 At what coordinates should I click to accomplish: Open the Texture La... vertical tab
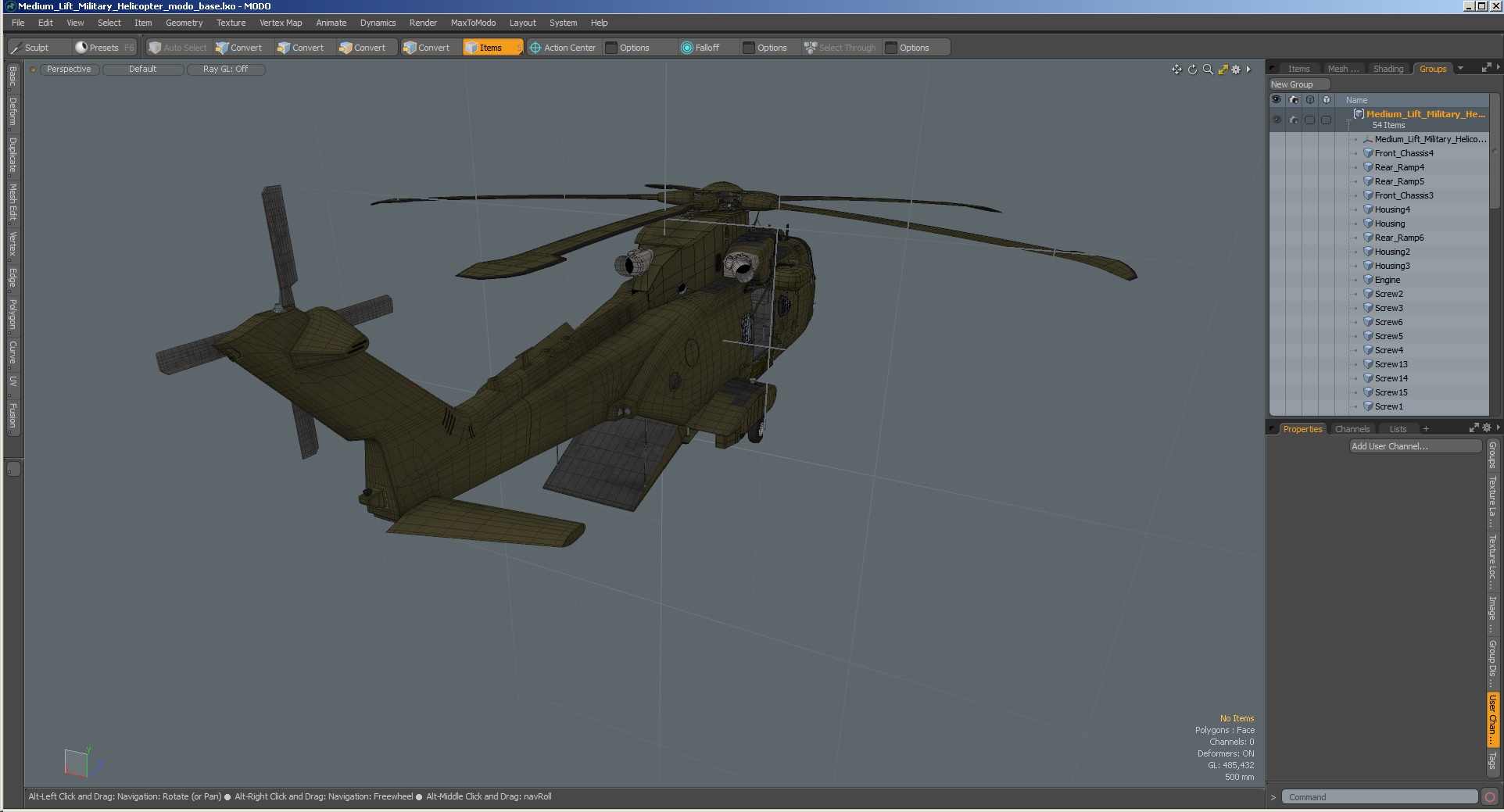[1492, 502]
